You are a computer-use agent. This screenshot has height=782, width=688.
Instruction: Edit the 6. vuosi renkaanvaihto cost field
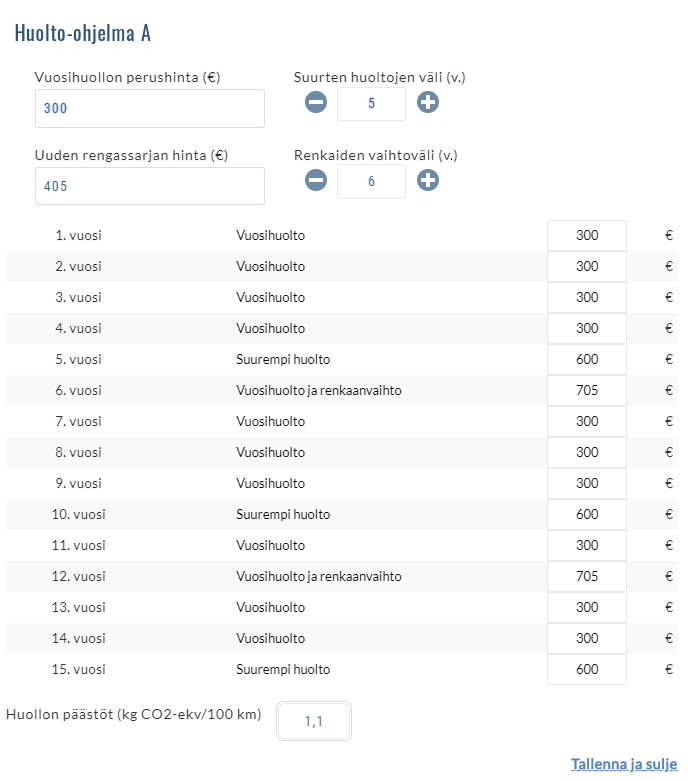(587, 391)
